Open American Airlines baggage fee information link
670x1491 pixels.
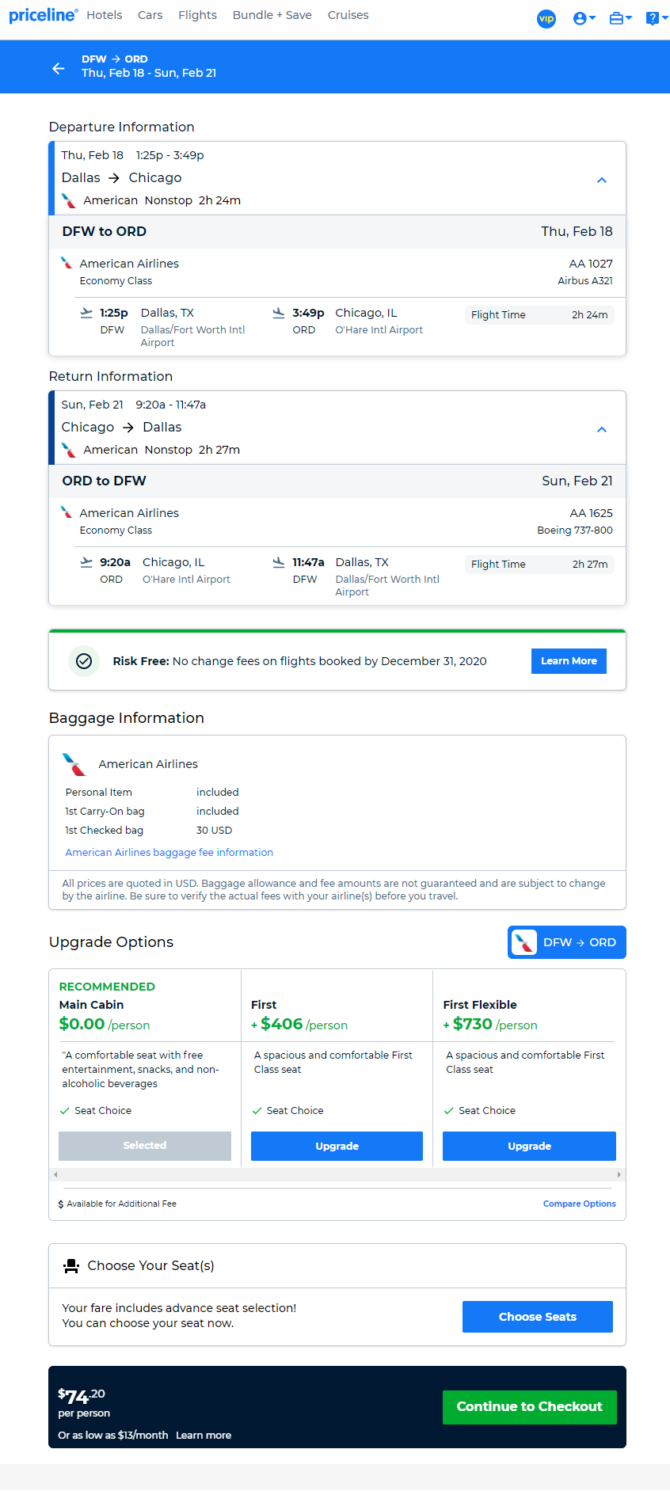click(169, 853)
